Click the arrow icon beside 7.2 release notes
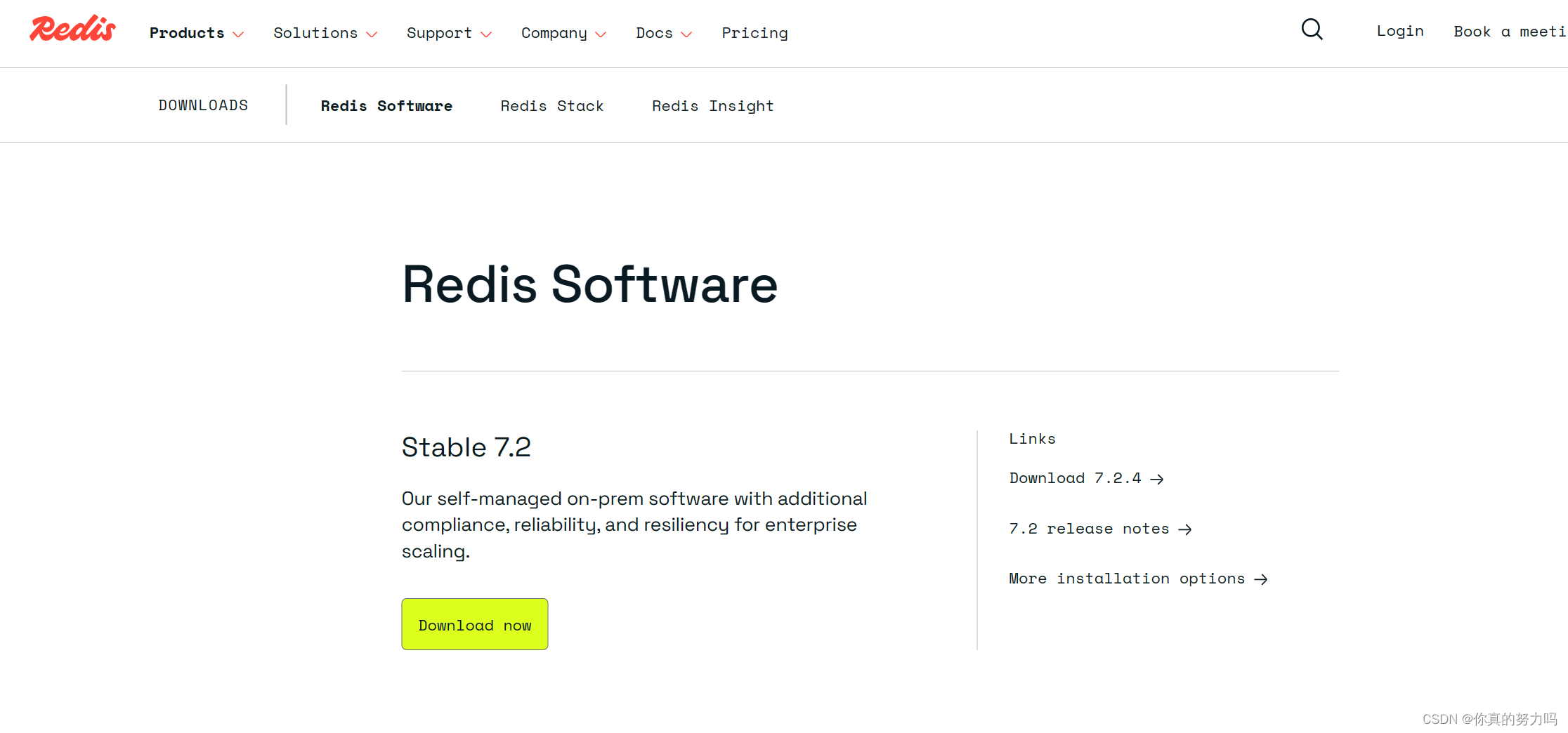Screen dimensions: 1568x733 click(x=1186, y=529)
